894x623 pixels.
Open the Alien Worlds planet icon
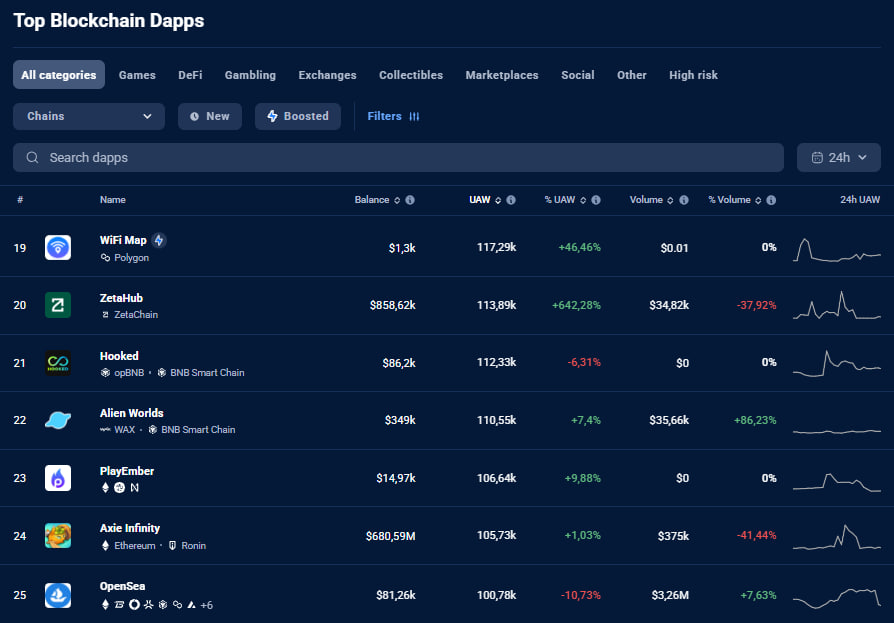pyautogui.click(x=58, y=420)
